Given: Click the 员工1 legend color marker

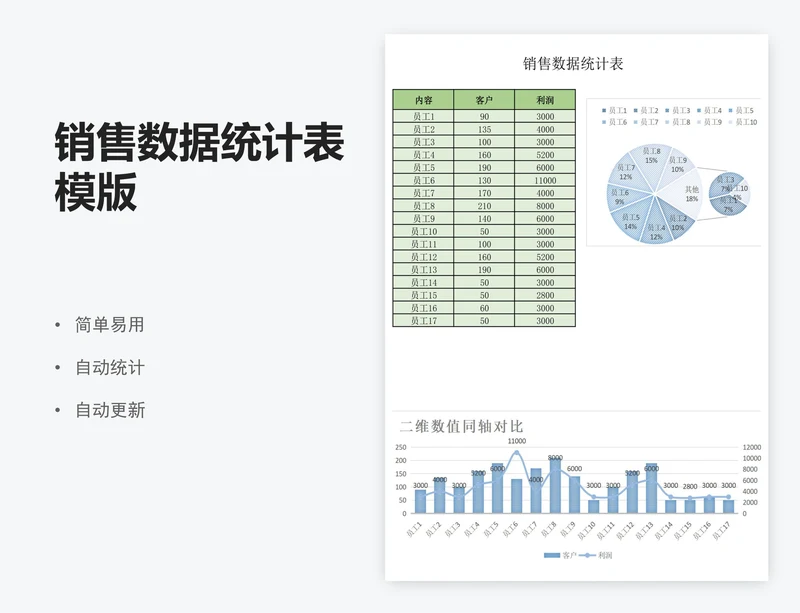Looking at the screenshot, I should [x=604, y=110].
